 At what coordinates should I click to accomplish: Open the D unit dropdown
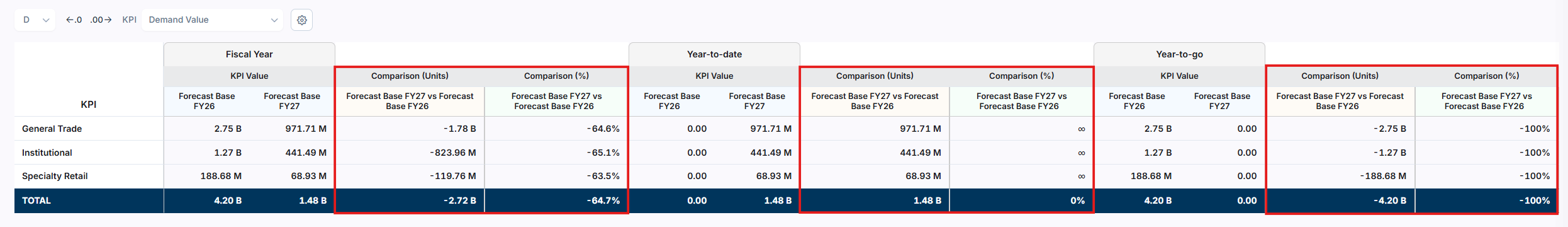tap(35, 20)
